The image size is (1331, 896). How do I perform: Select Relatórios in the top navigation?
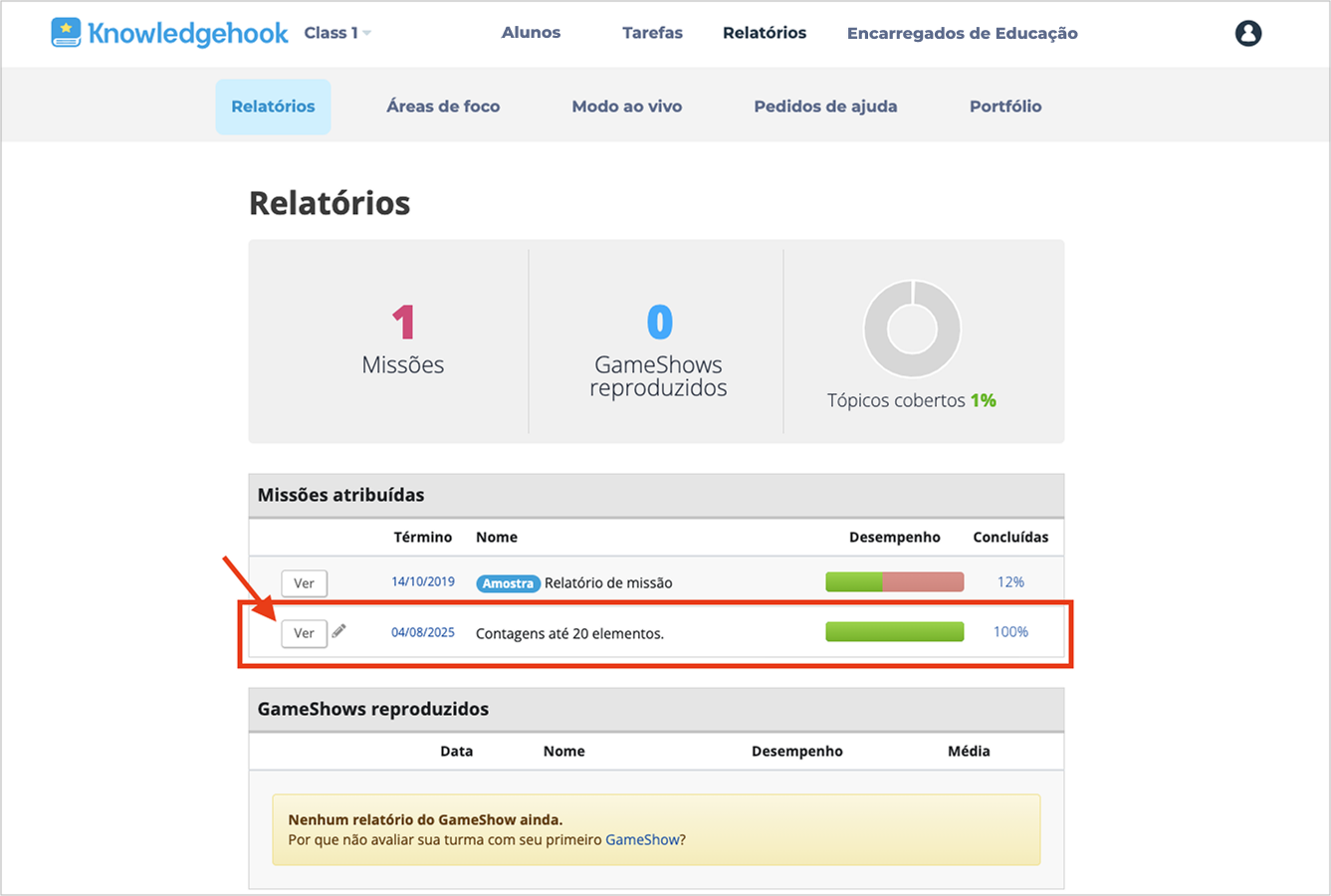pos(765,33)
